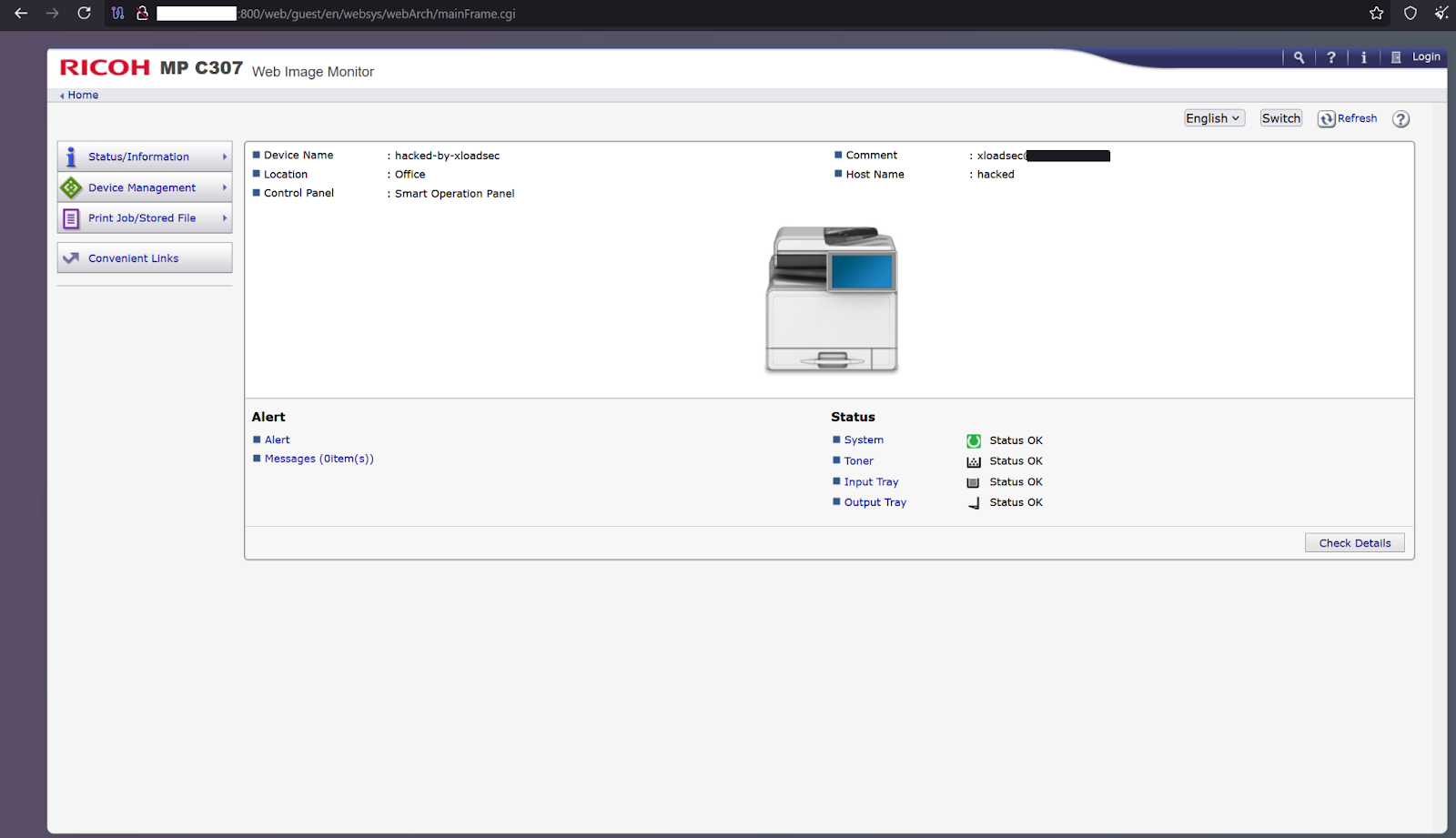Click the Login link

click(x=1426, y=56)
